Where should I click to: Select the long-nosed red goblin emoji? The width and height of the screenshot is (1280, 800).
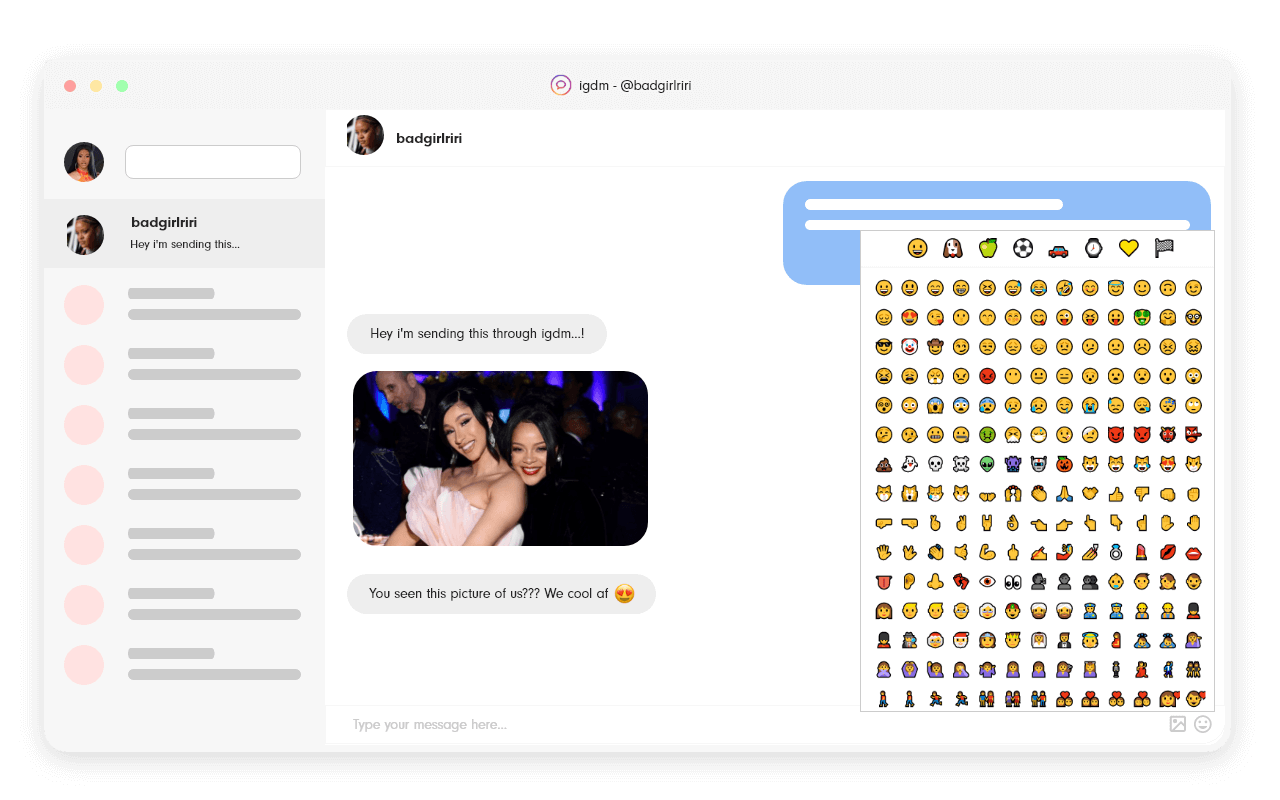(x=1194, y=435)
